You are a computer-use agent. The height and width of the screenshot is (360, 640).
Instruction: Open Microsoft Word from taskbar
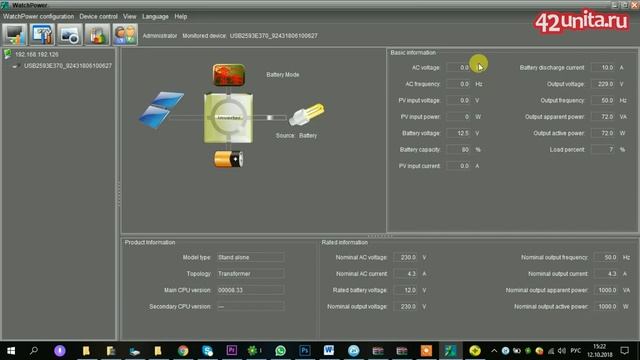(x=329, y=351)
